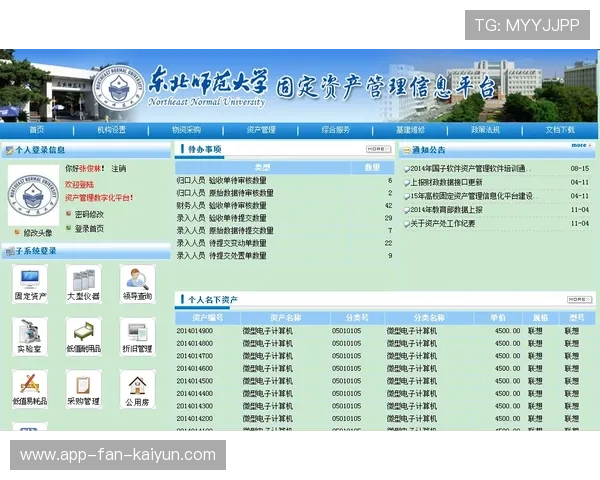Click MORE button in 待办事项 panel

click(x=378, y=149)
